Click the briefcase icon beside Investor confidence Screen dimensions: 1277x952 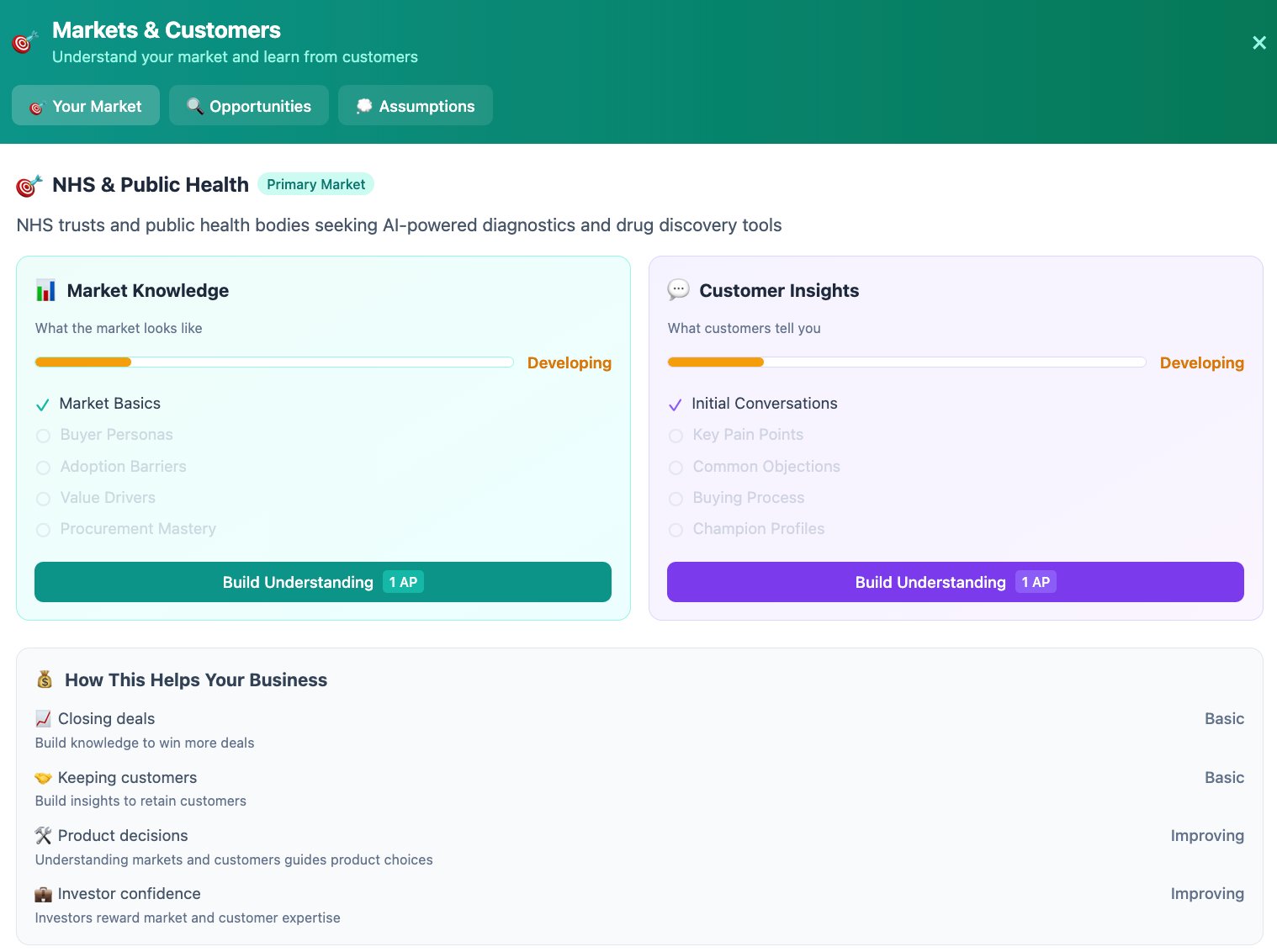click(43, 894)
